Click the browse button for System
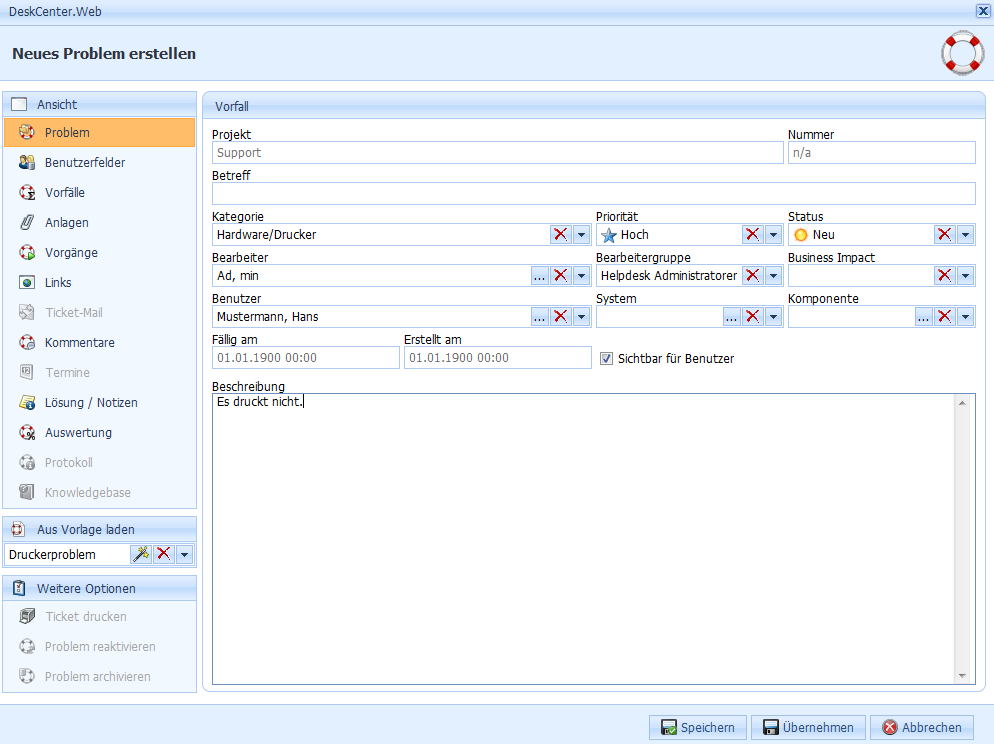Viewport: 994px width, 744px height. click(732, 317)
